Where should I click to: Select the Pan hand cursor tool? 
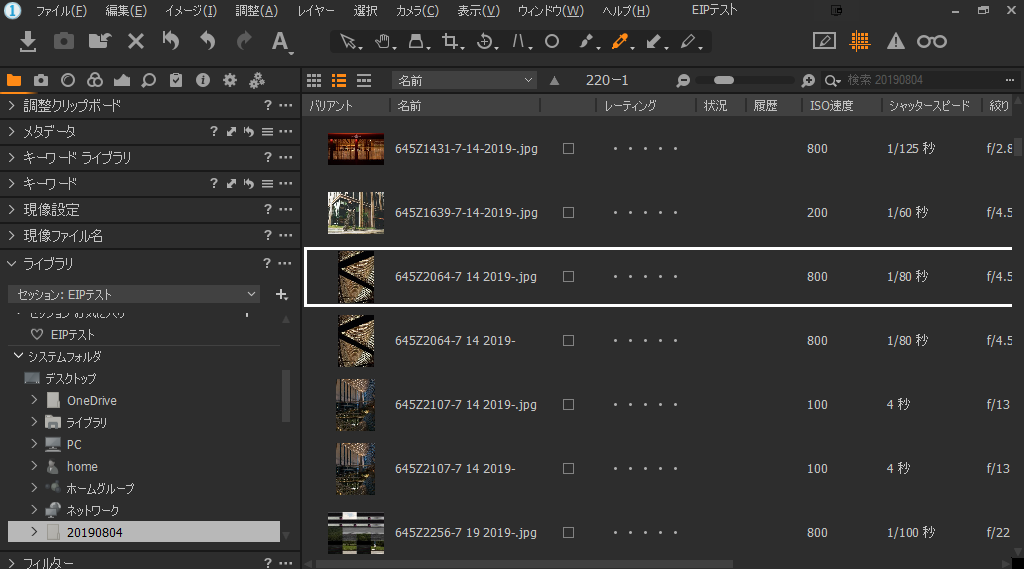coord(383,42)
